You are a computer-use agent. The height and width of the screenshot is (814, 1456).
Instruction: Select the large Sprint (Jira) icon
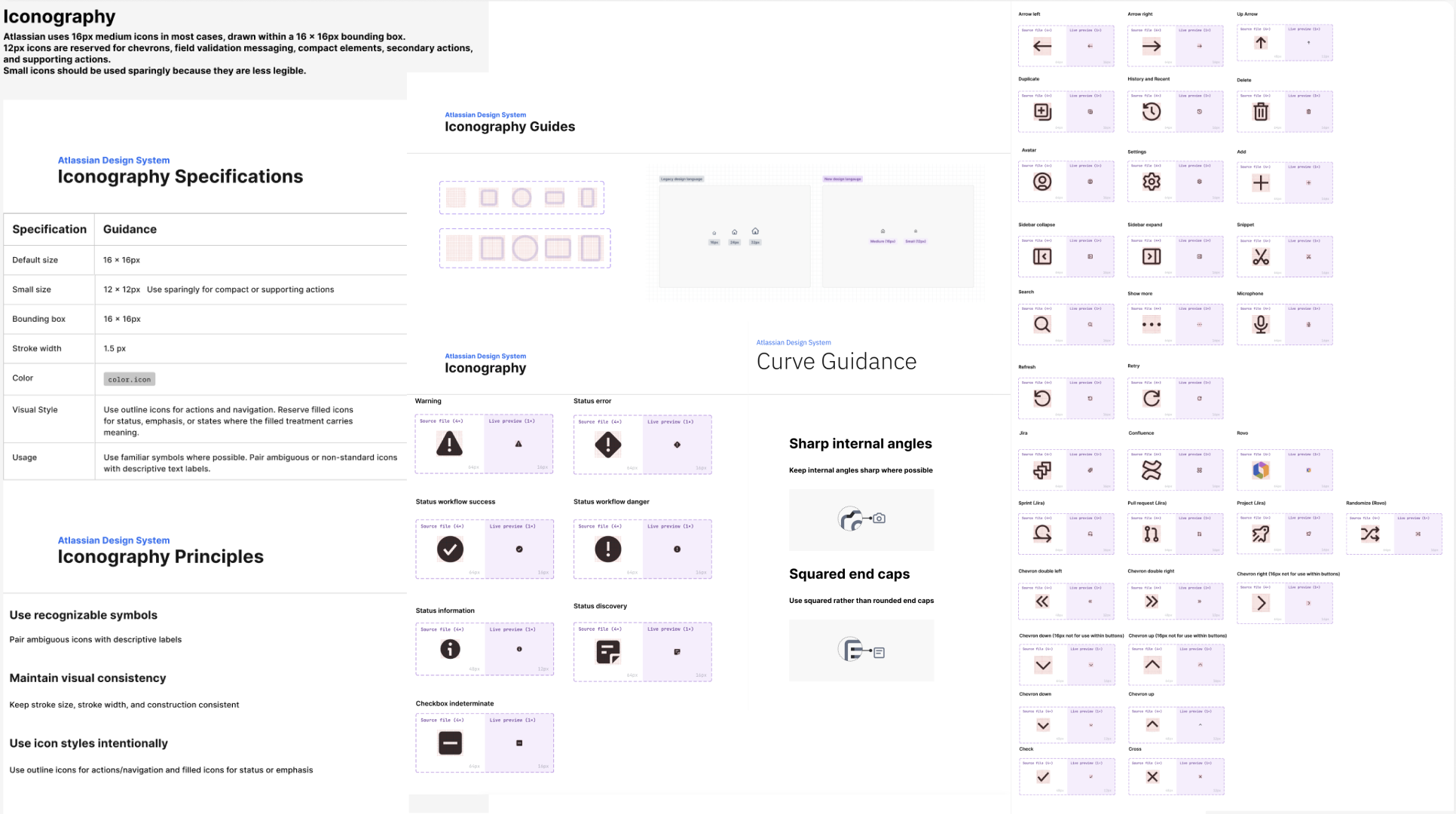tap(1042, 534)
